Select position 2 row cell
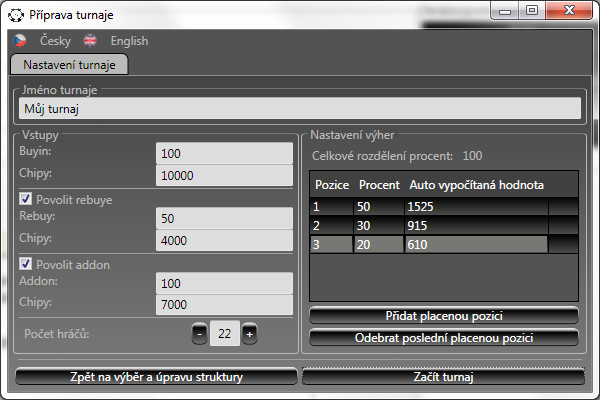Viewport: 600px width, 400px height. (x=331, y=225)
